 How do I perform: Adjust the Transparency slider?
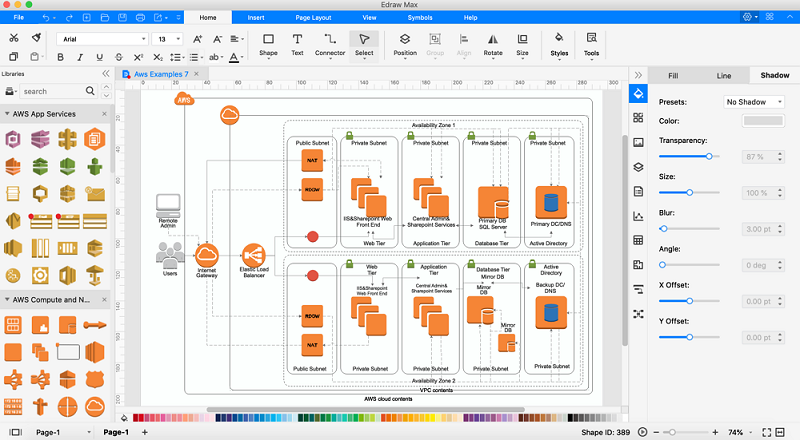[709, 157]
